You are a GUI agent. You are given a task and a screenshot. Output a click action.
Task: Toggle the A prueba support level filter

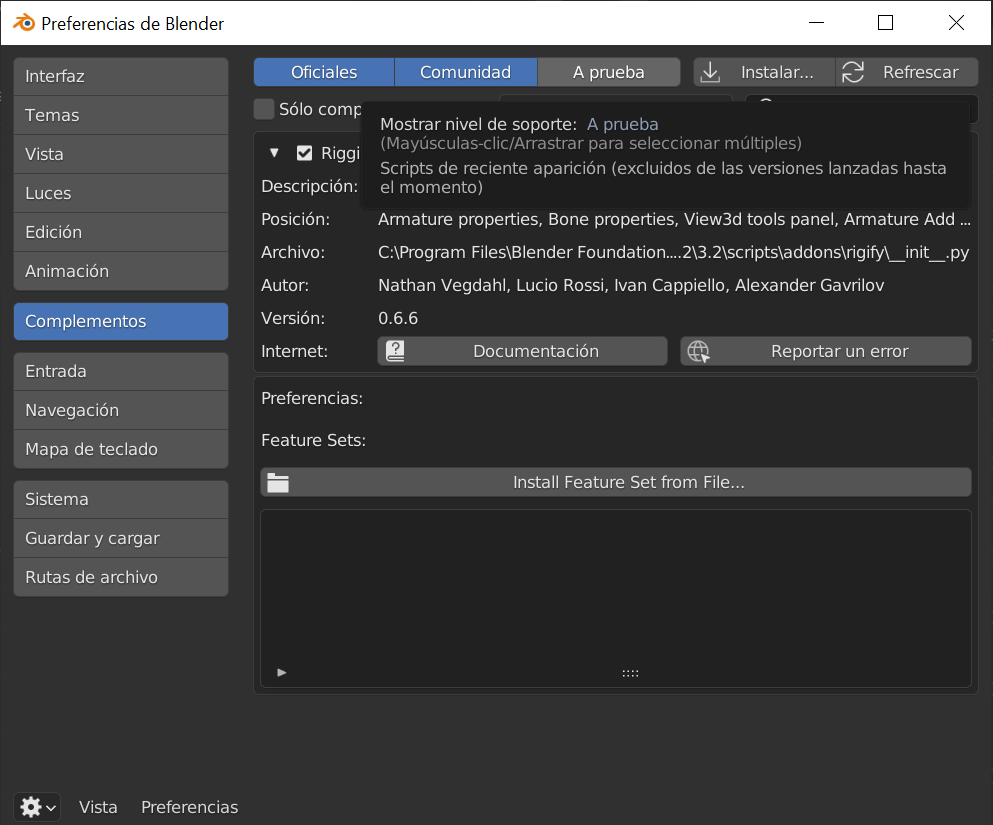[x=608, y=72]
